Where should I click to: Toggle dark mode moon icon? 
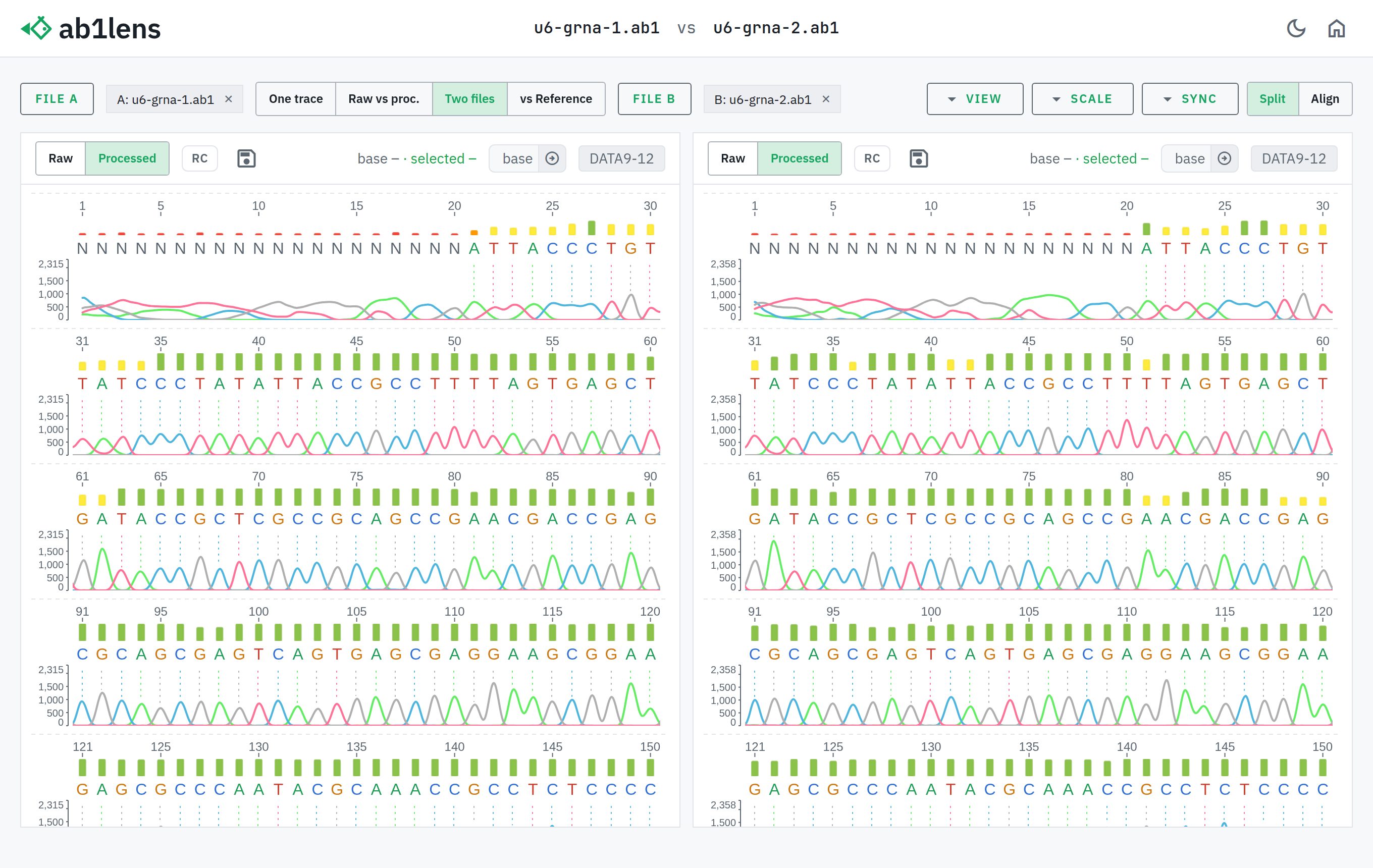pos(1296,28)
